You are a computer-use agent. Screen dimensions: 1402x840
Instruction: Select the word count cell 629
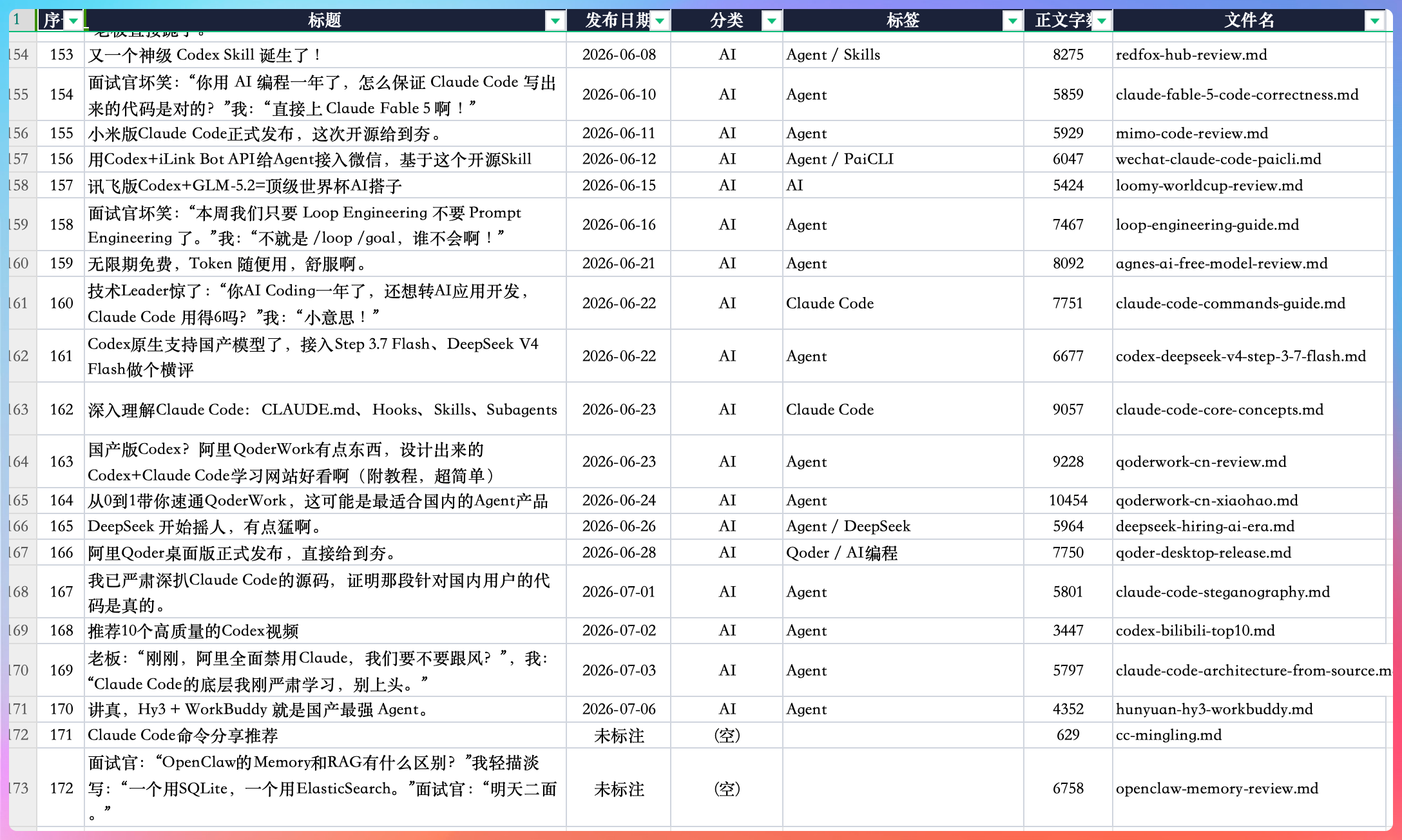(x=1068, y=735)
